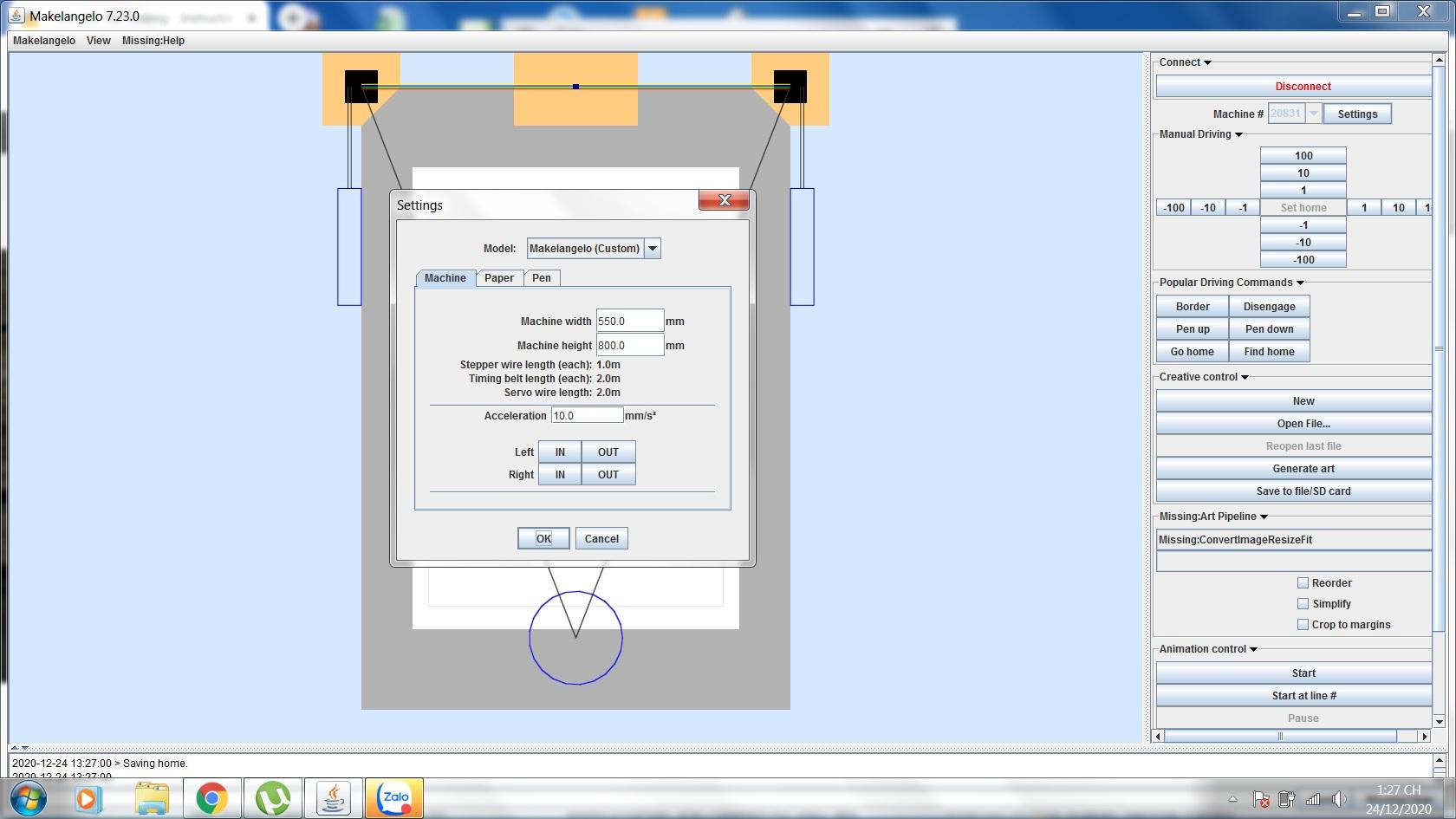Image resolution: width=1456 pixels, height=819 pixels.
Task: Click the 10 button right of Set home
Action: (1398, 208)
